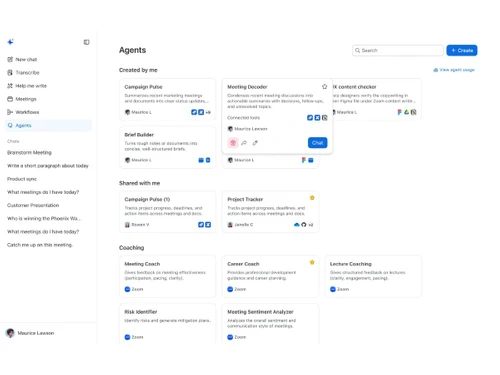Image resolution: width=500 pixels, height=375 pixels.
Task: Click the blue Create button
Action: (x=462, y=50)
